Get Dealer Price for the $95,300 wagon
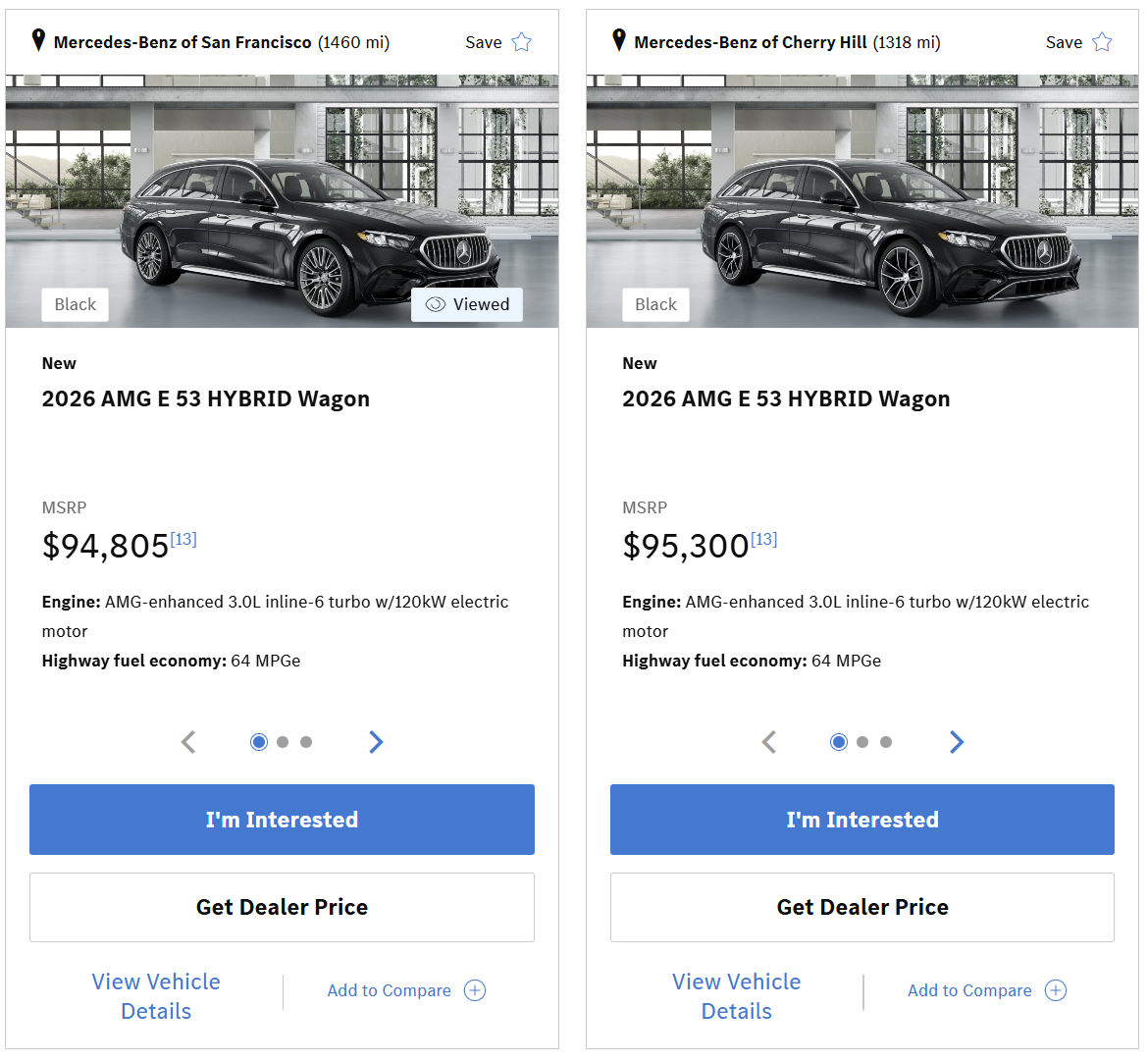The width and height of the screenshot is (1148, 1062). (x=861, y=907)
